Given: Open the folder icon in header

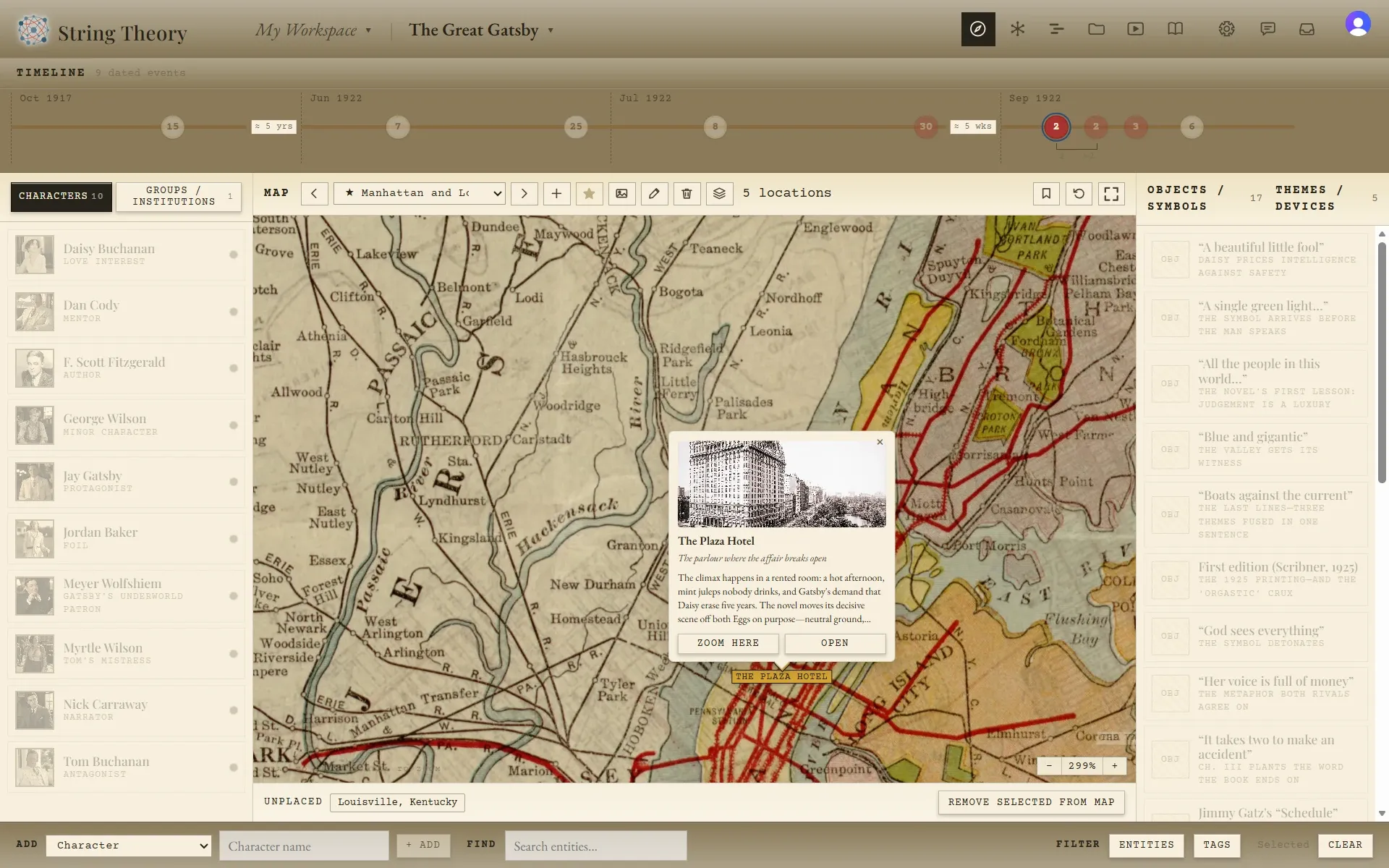Looking at the screenshot, I should pyautogui.click(x=1096, y=29).
